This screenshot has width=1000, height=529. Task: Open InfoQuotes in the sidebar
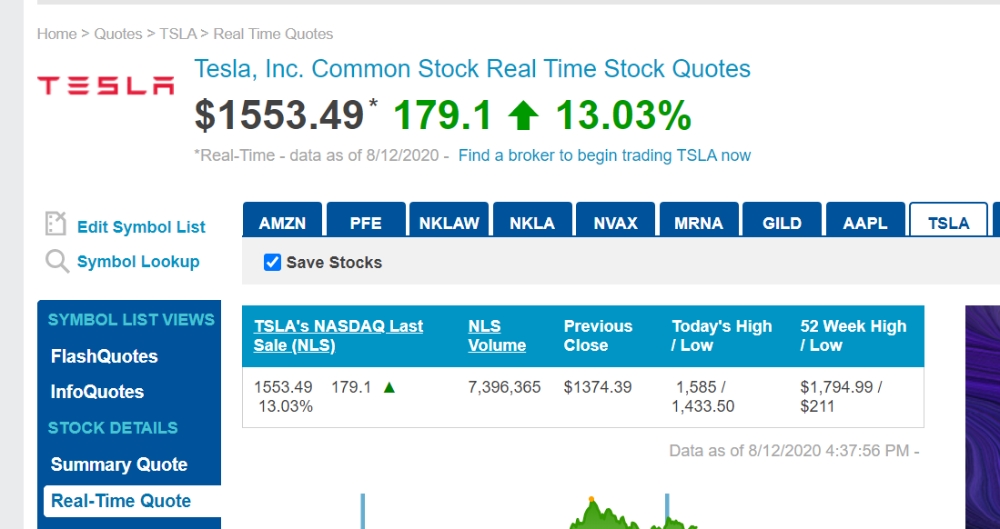pyautogui.click(x=97, y=392)
